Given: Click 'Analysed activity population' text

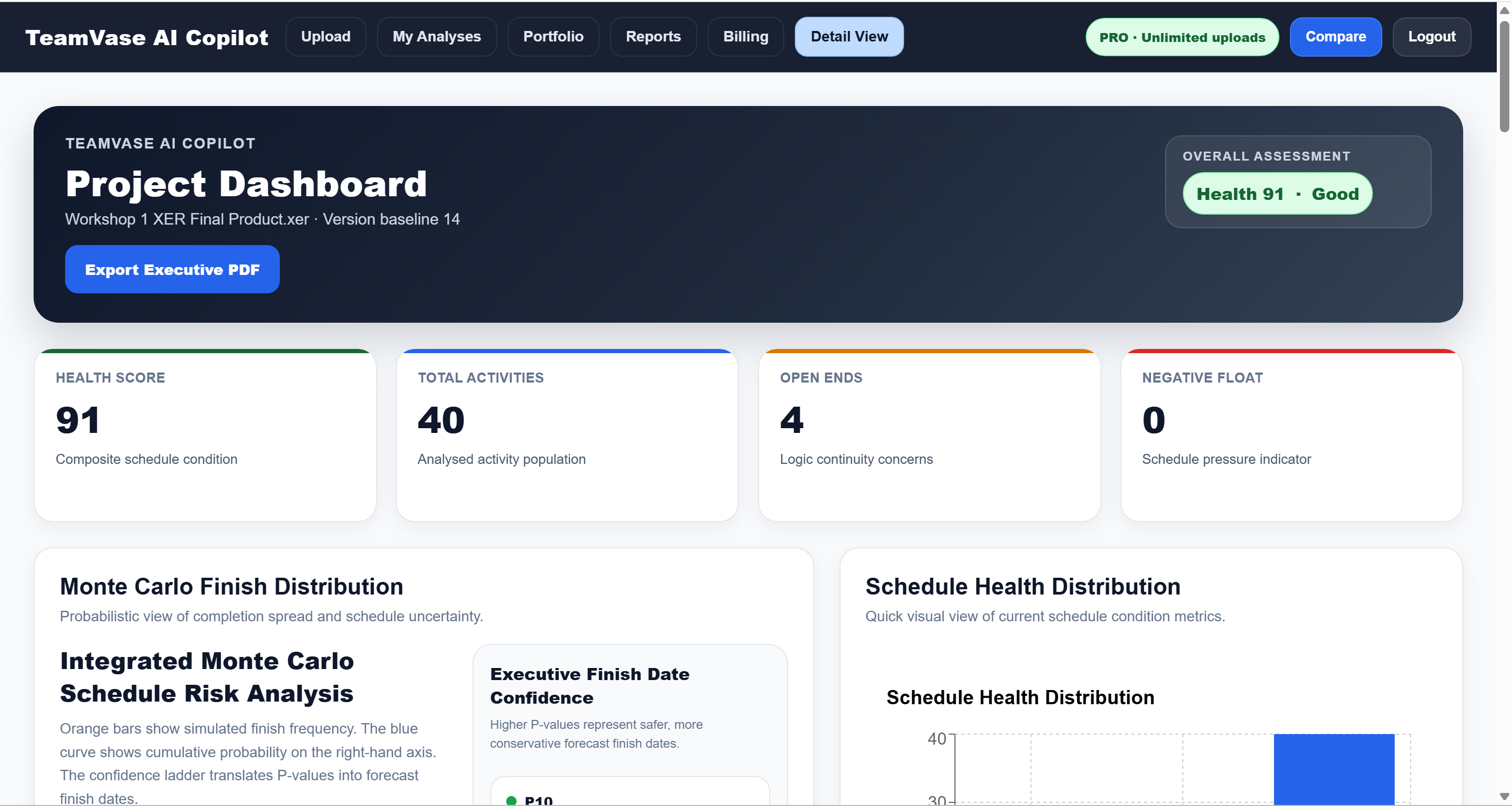Looking at the screenshot, I should click(502, 459).
